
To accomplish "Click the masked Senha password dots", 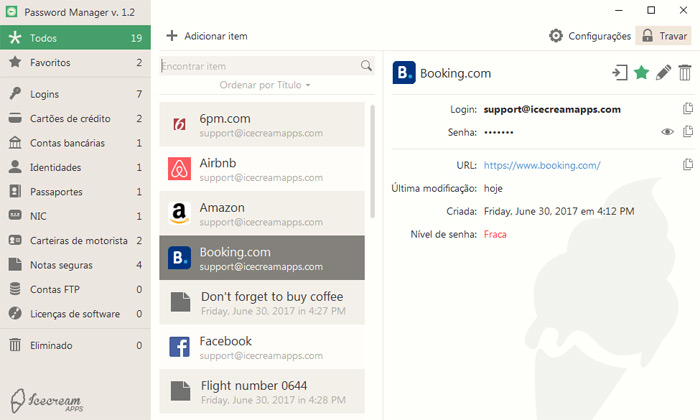I will (x=499, y=132).
